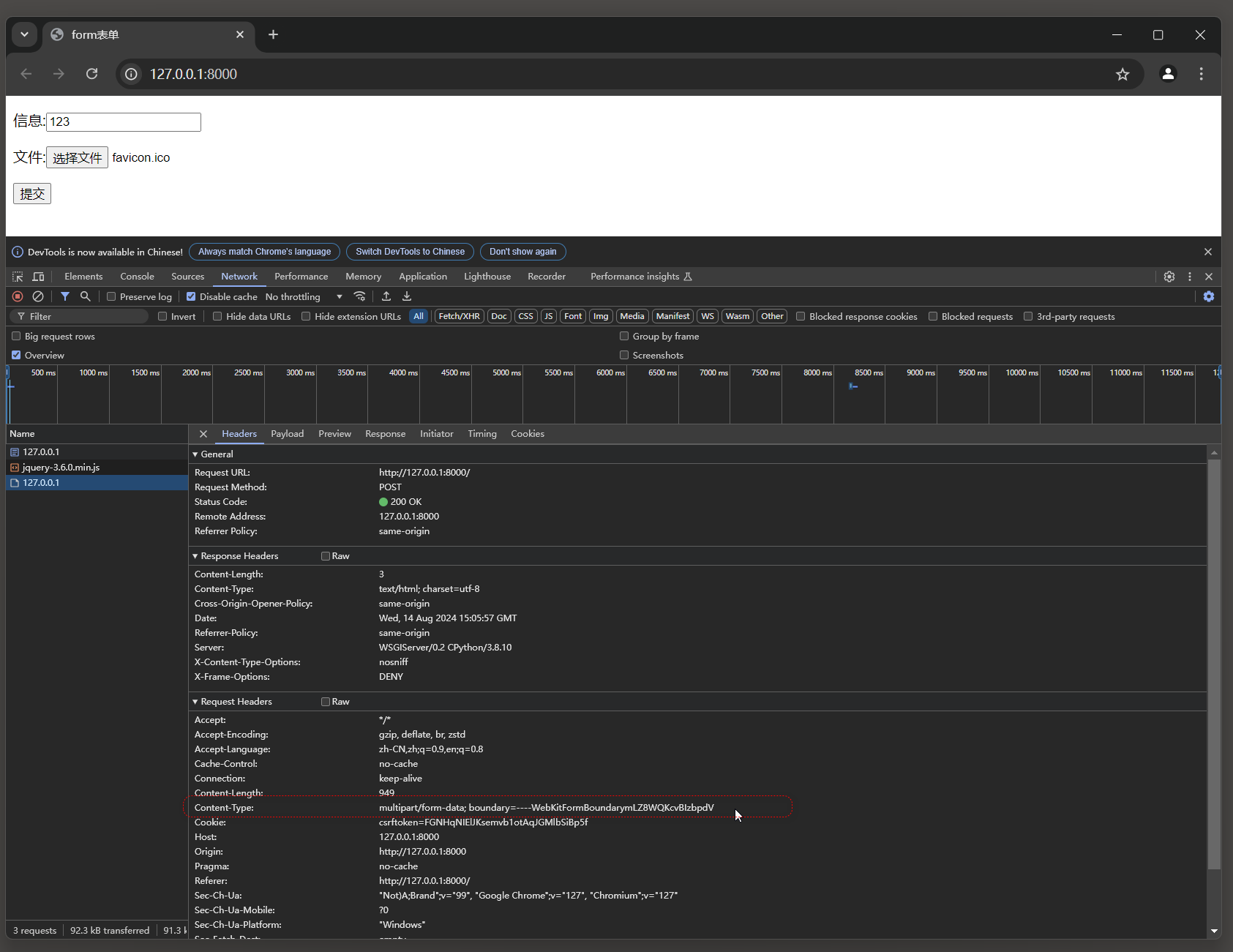Close the form表单 tab
The height and width of the screenshot is (952, 1233).
240,34
